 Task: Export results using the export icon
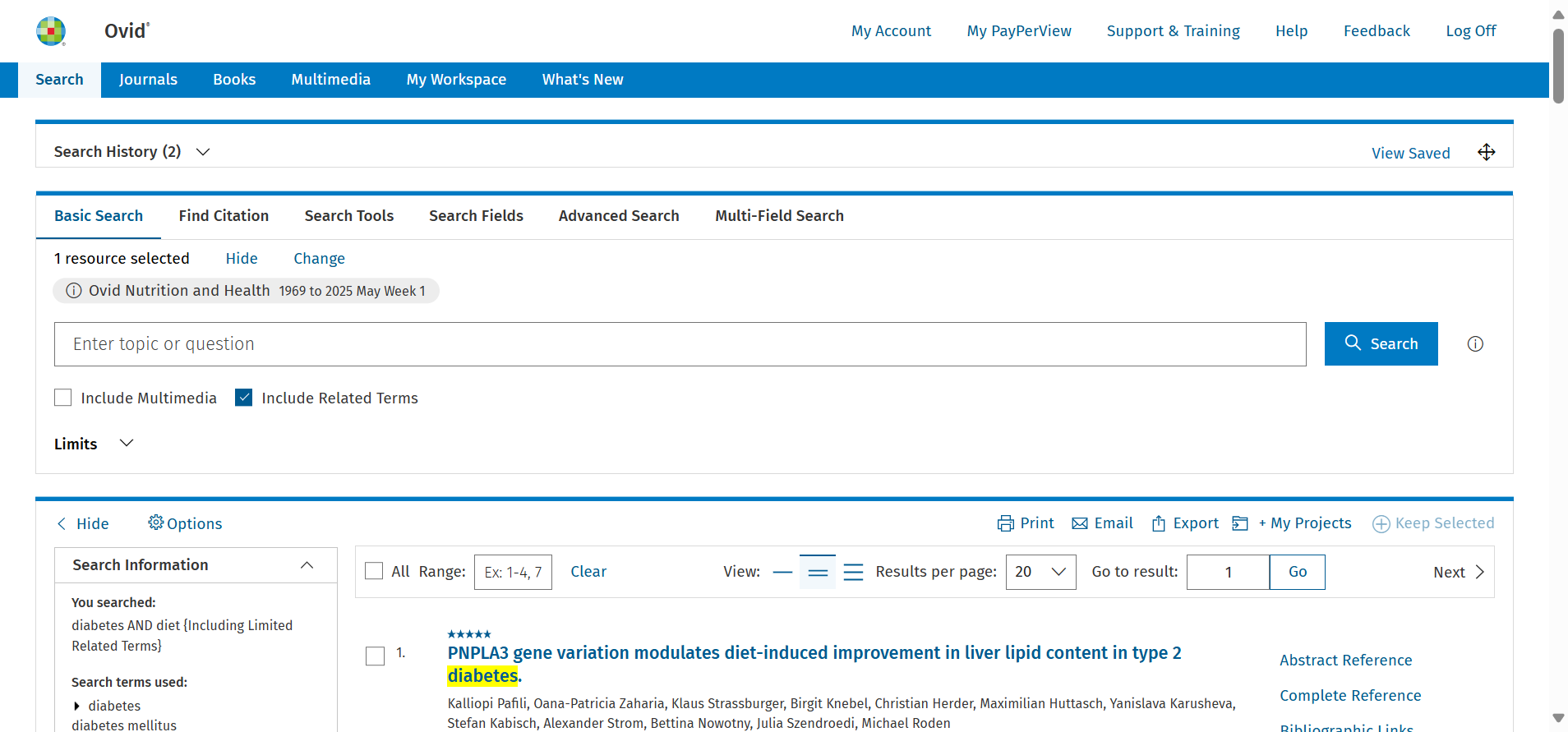point(1159,523)
